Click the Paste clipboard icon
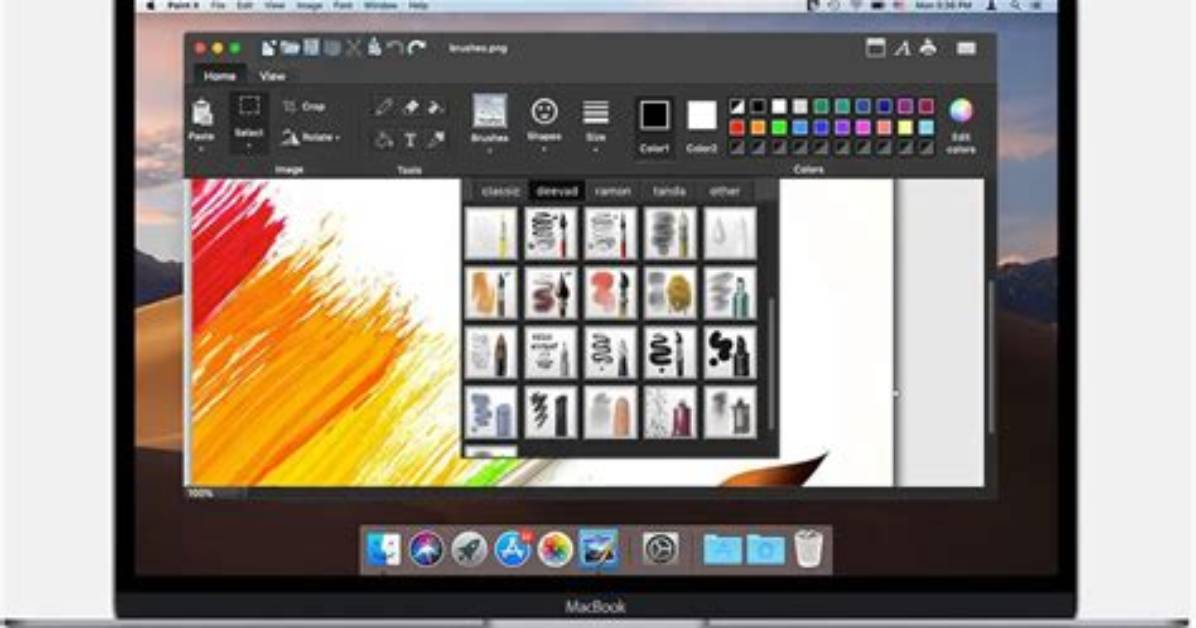The width and height of the screenshot is (1196, 628). coord(202,113)
